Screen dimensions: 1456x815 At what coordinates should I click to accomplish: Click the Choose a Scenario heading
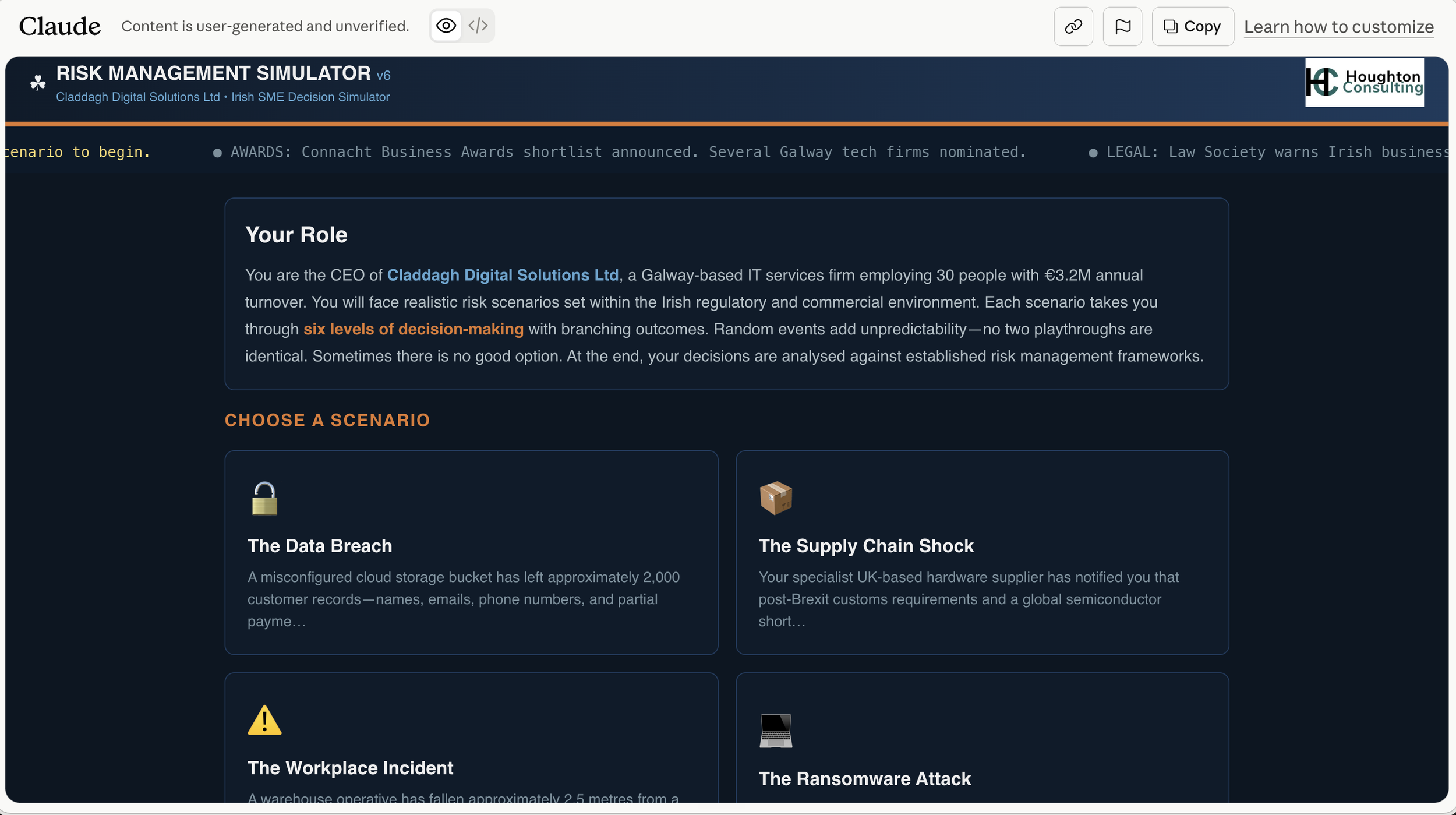[327, 420]
